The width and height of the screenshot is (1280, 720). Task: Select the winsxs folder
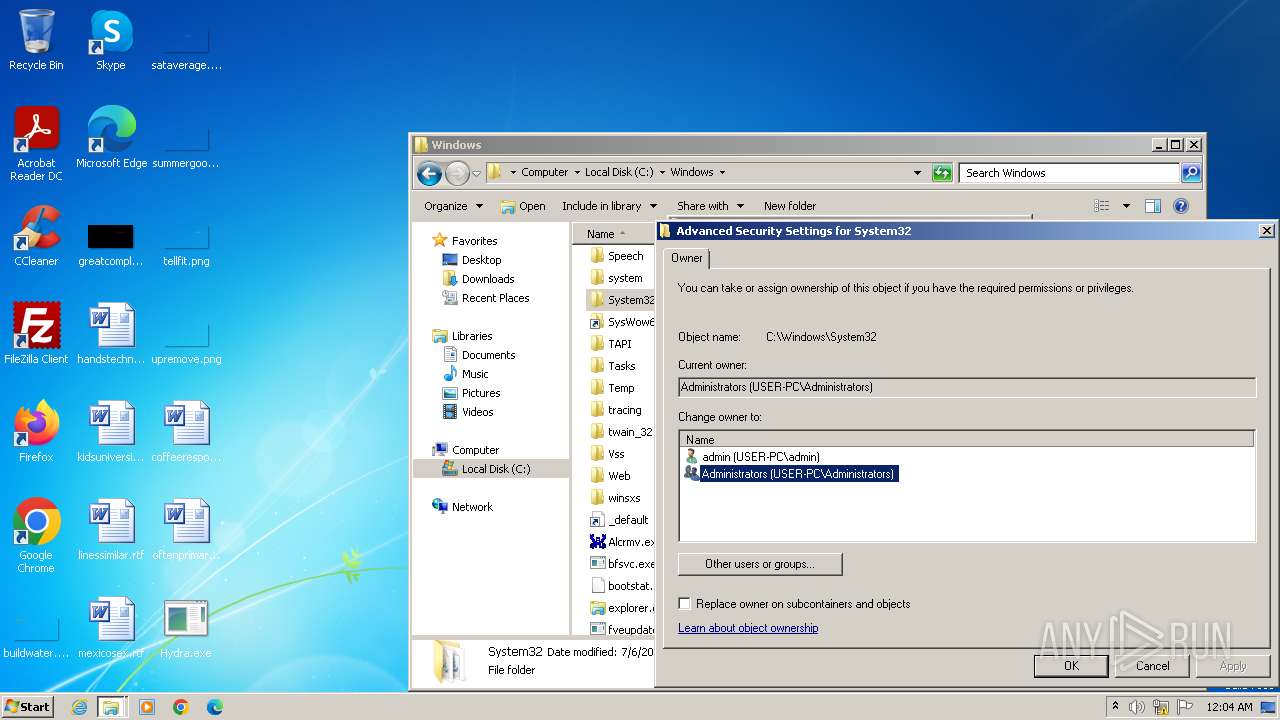[616, 498]
